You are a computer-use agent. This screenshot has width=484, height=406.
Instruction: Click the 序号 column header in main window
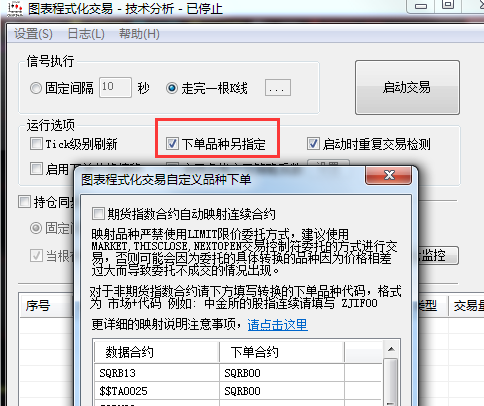(46, 305)
